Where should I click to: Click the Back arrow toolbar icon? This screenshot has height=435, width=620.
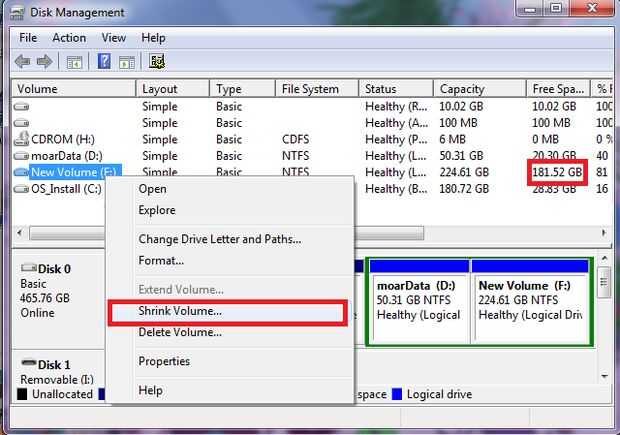point(23,62)
